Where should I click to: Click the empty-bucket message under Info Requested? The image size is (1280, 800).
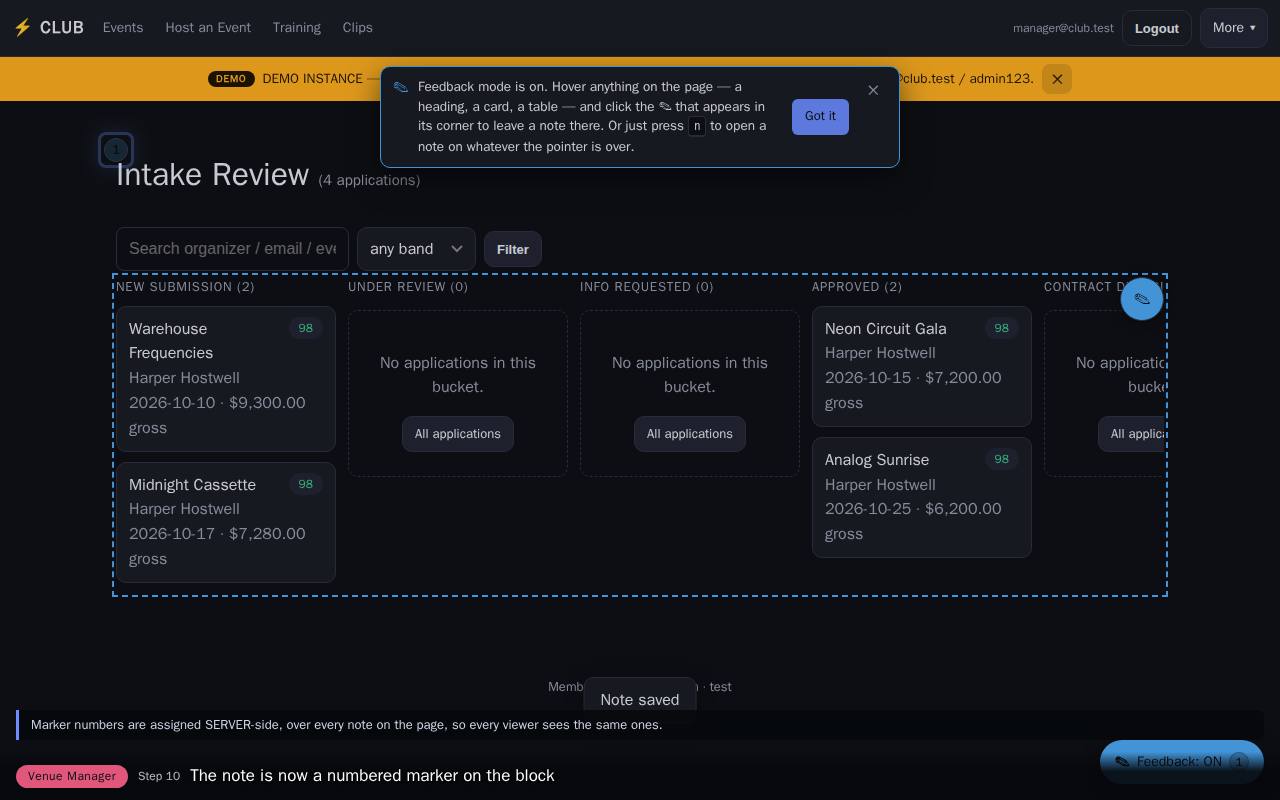pos(690,375)
